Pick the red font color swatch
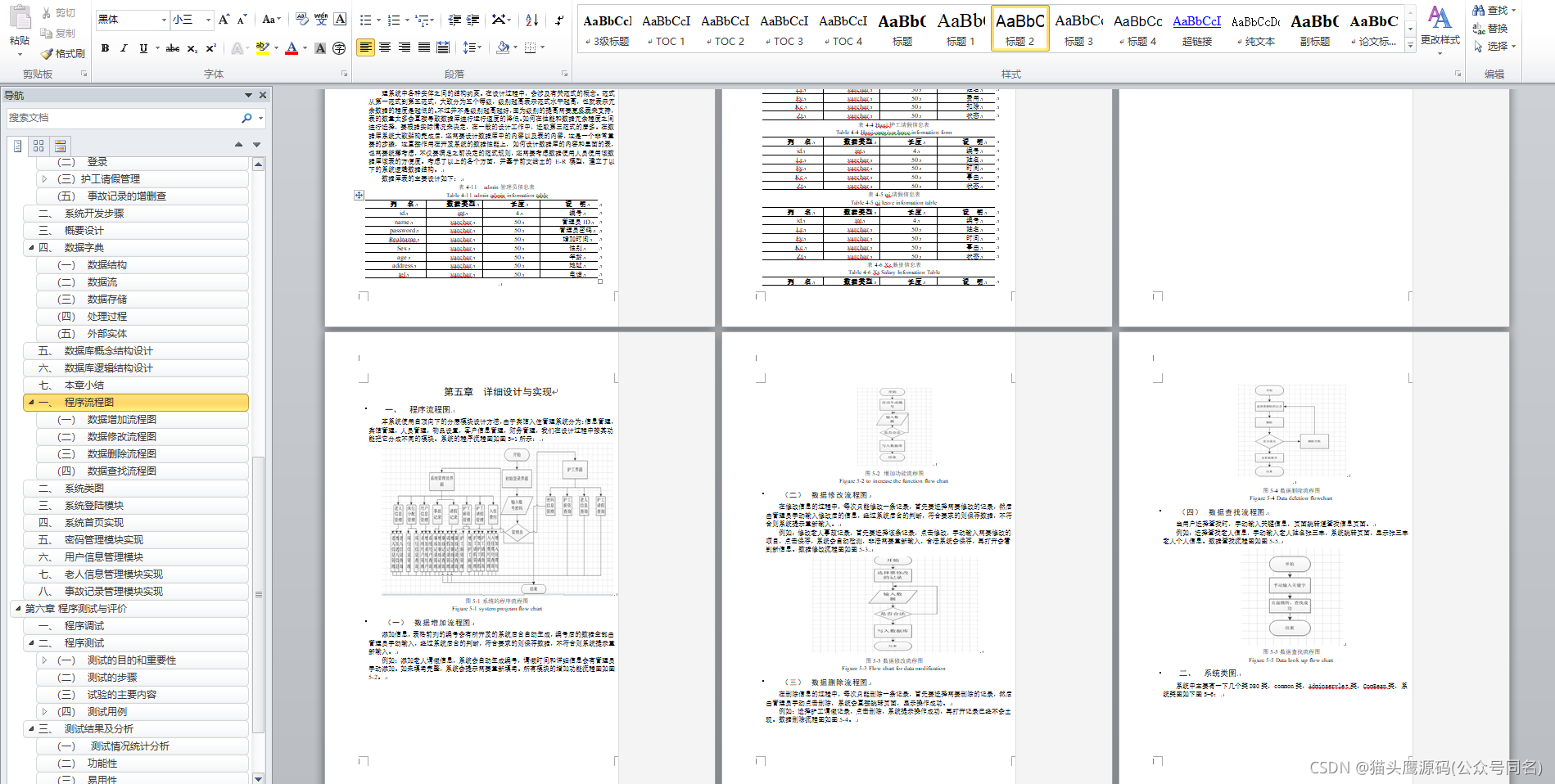This screenshot has height=784, width=1555. [292, 48]
